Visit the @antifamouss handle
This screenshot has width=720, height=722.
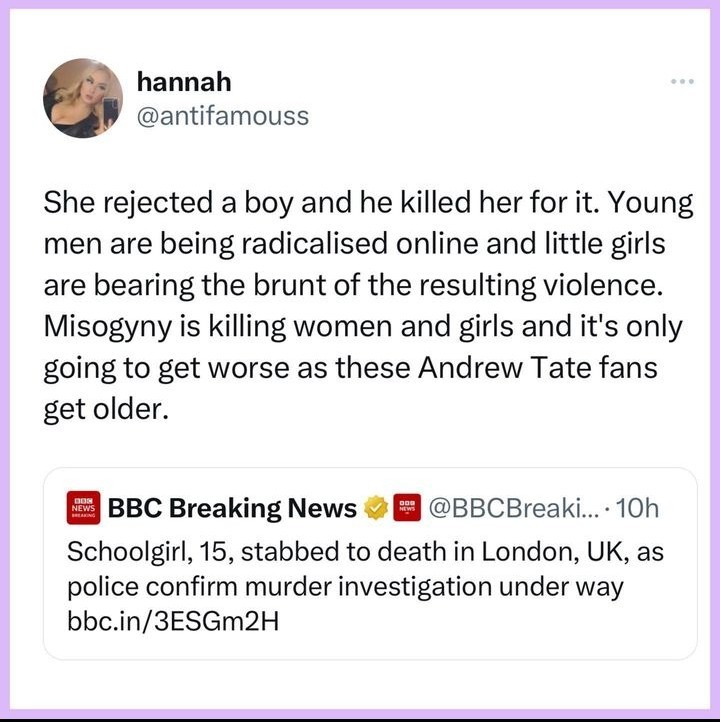tap(223, 116)
